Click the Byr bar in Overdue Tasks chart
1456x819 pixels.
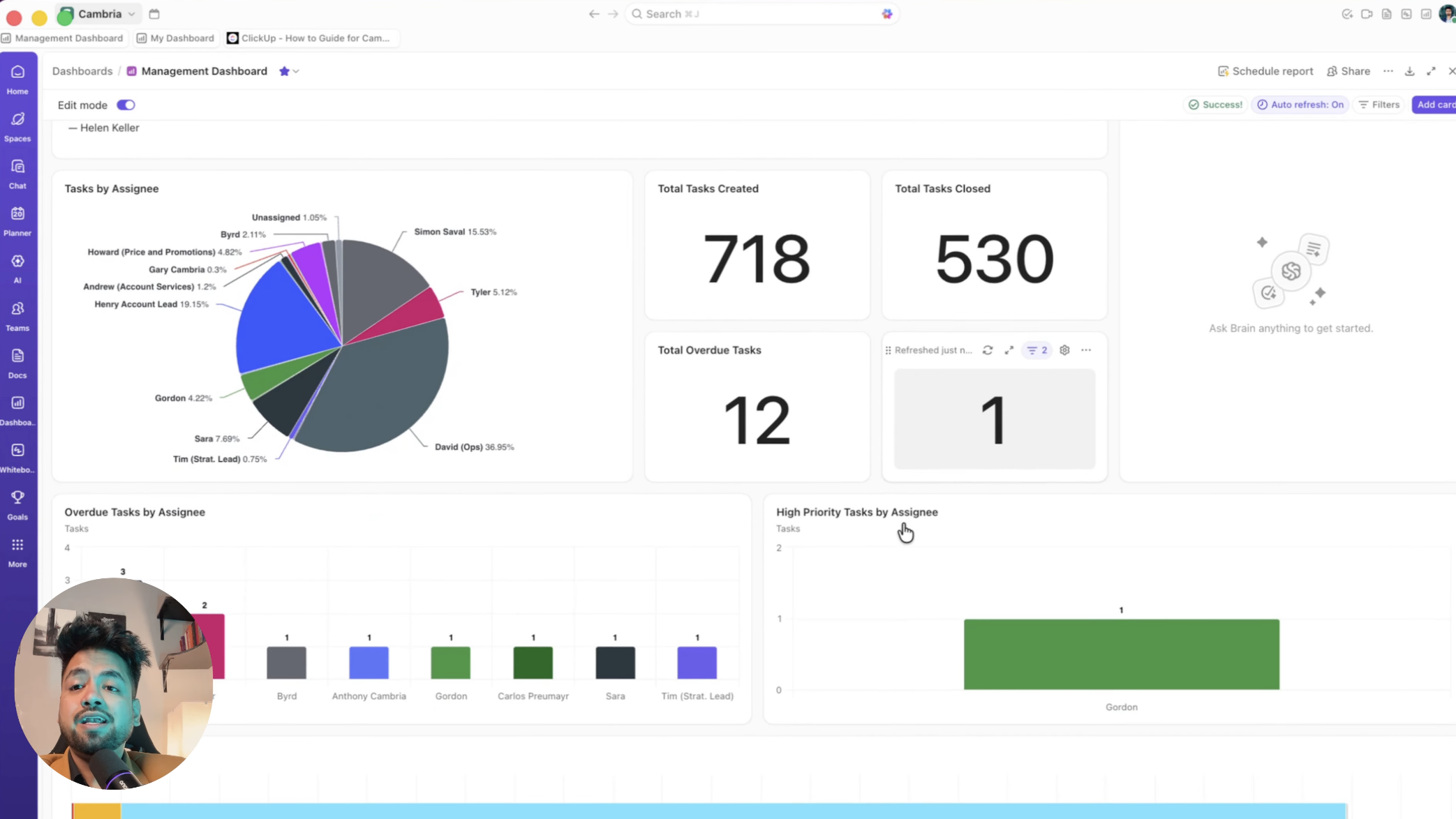[x=286, y=663]
